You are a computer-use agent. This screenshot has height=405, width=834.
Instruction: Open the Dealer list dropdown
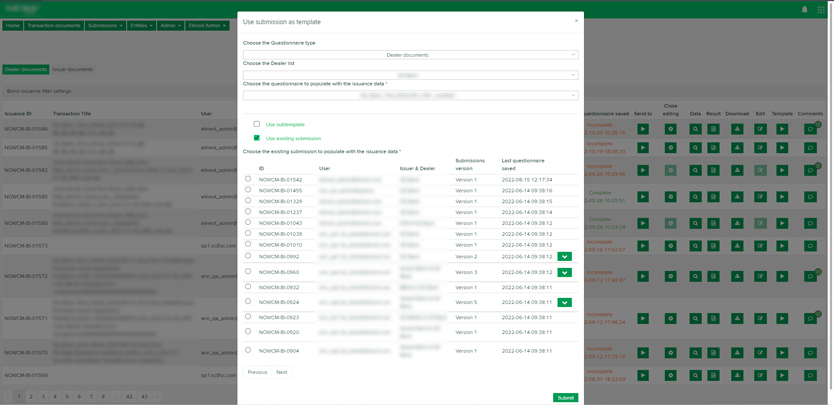coord(410,75)
